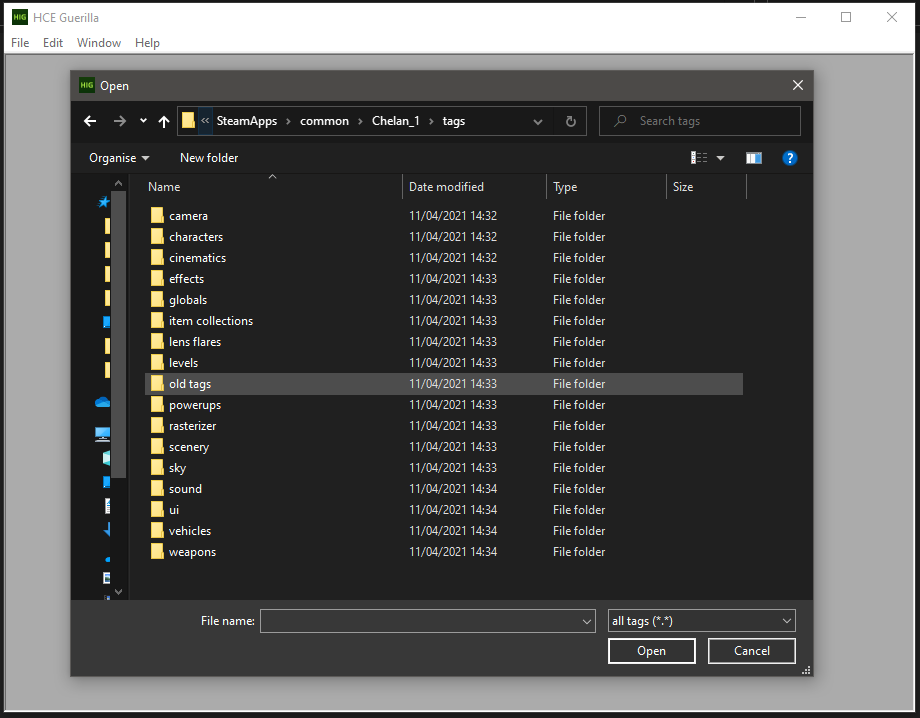Select the cinematics folder icon

pyautogui.click(x=157, y=258)
